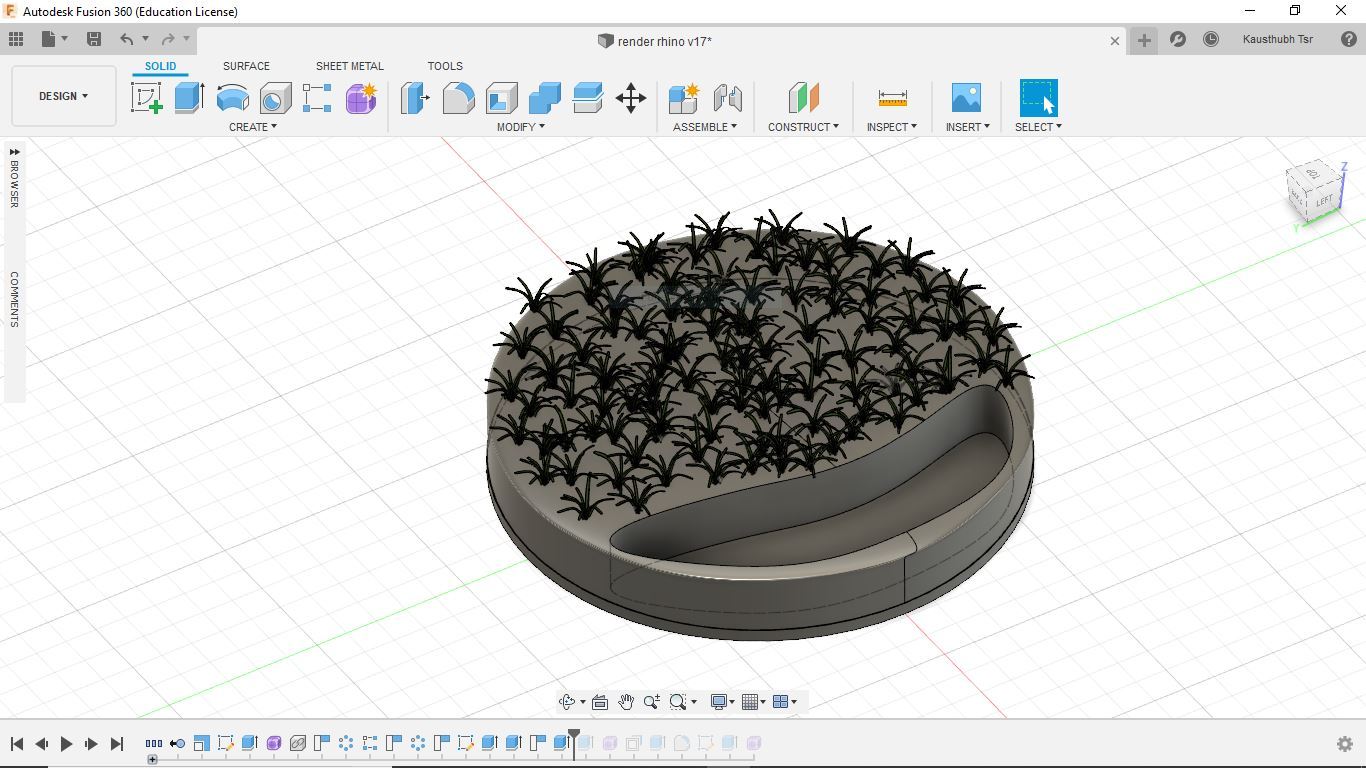The width and height of the screenshot is (1366, 768).
Task: Open the Viewports layout dropdown
Action: point(785,702)
